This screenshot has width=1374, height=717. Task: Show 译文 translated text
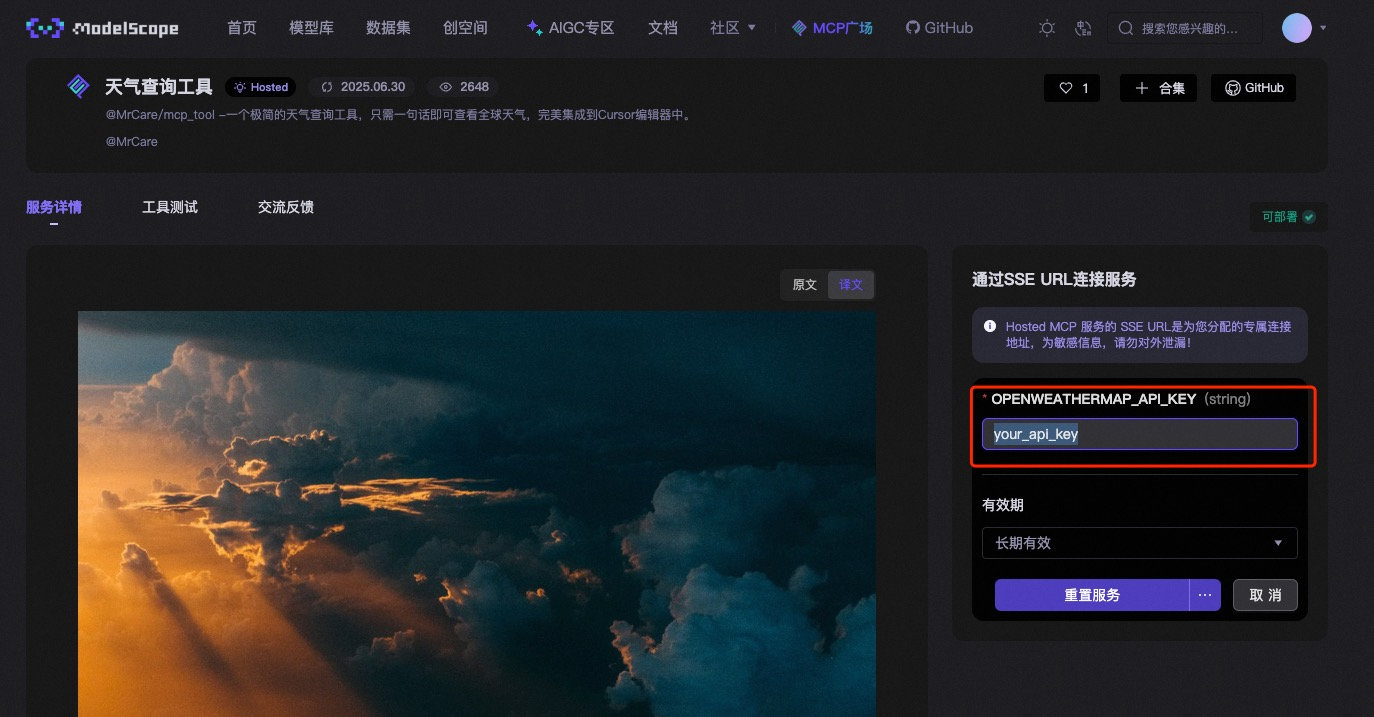click(851, 285)
